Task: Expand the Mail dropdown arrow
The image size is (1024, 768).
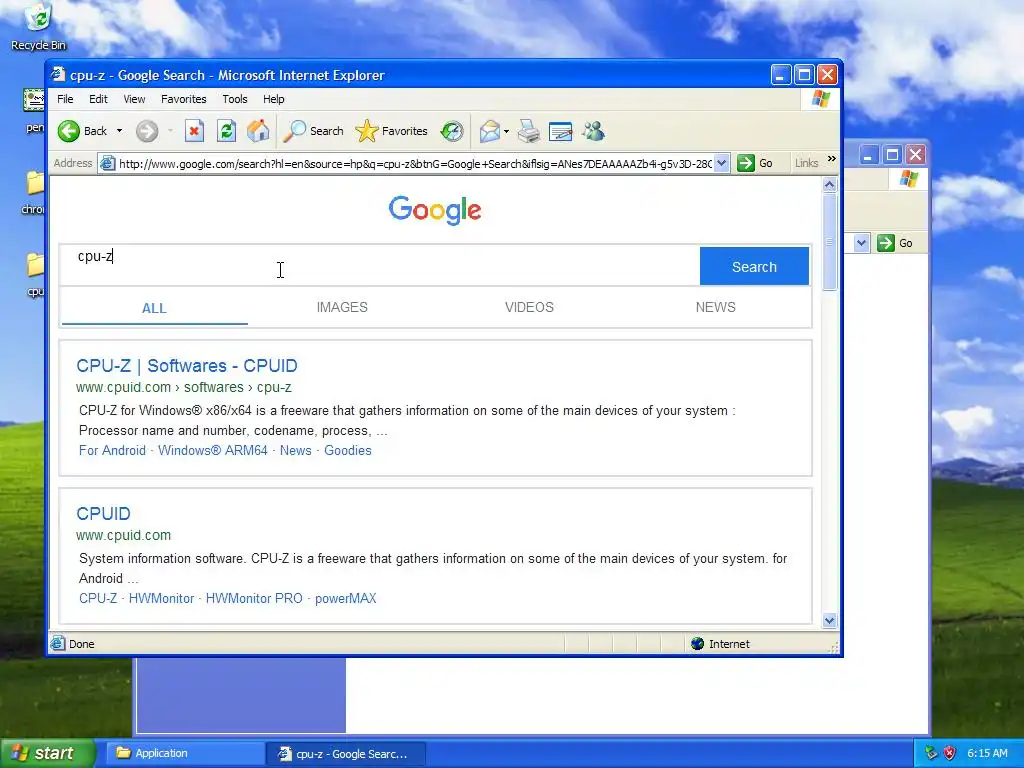Action: [x=506, y=131]
